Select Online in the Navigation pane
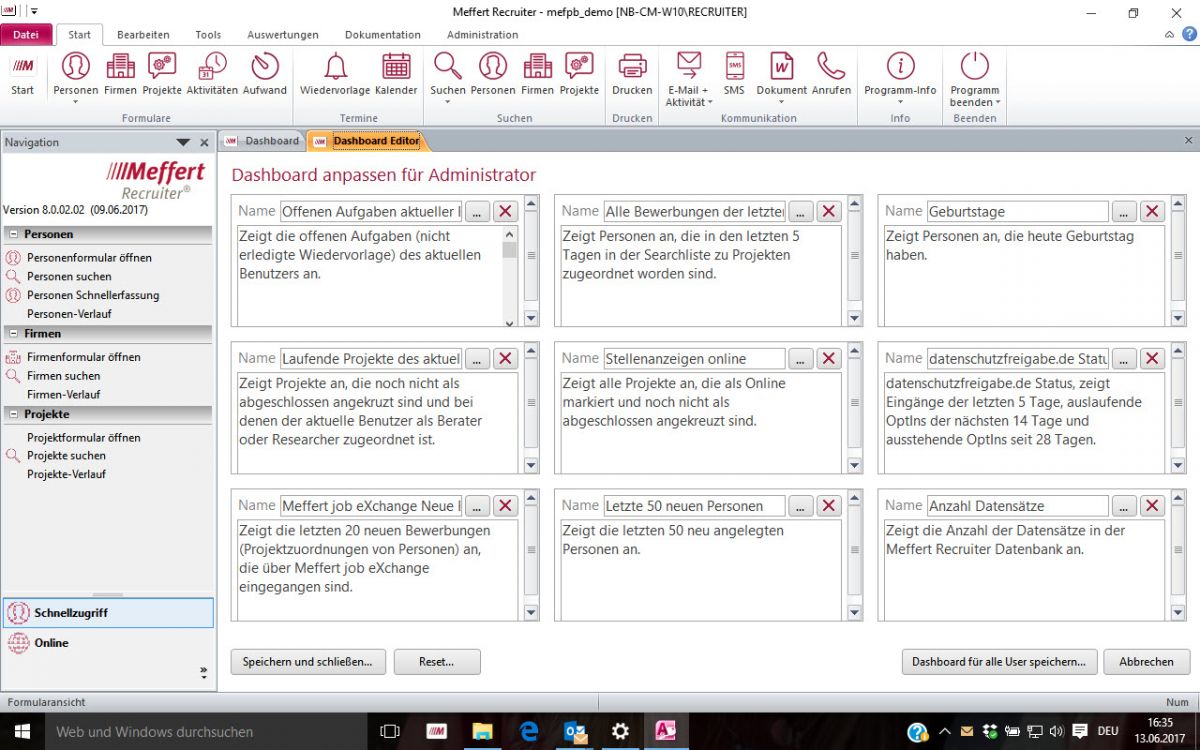This screenshot has height=750, width=1200. click(108, 643)
